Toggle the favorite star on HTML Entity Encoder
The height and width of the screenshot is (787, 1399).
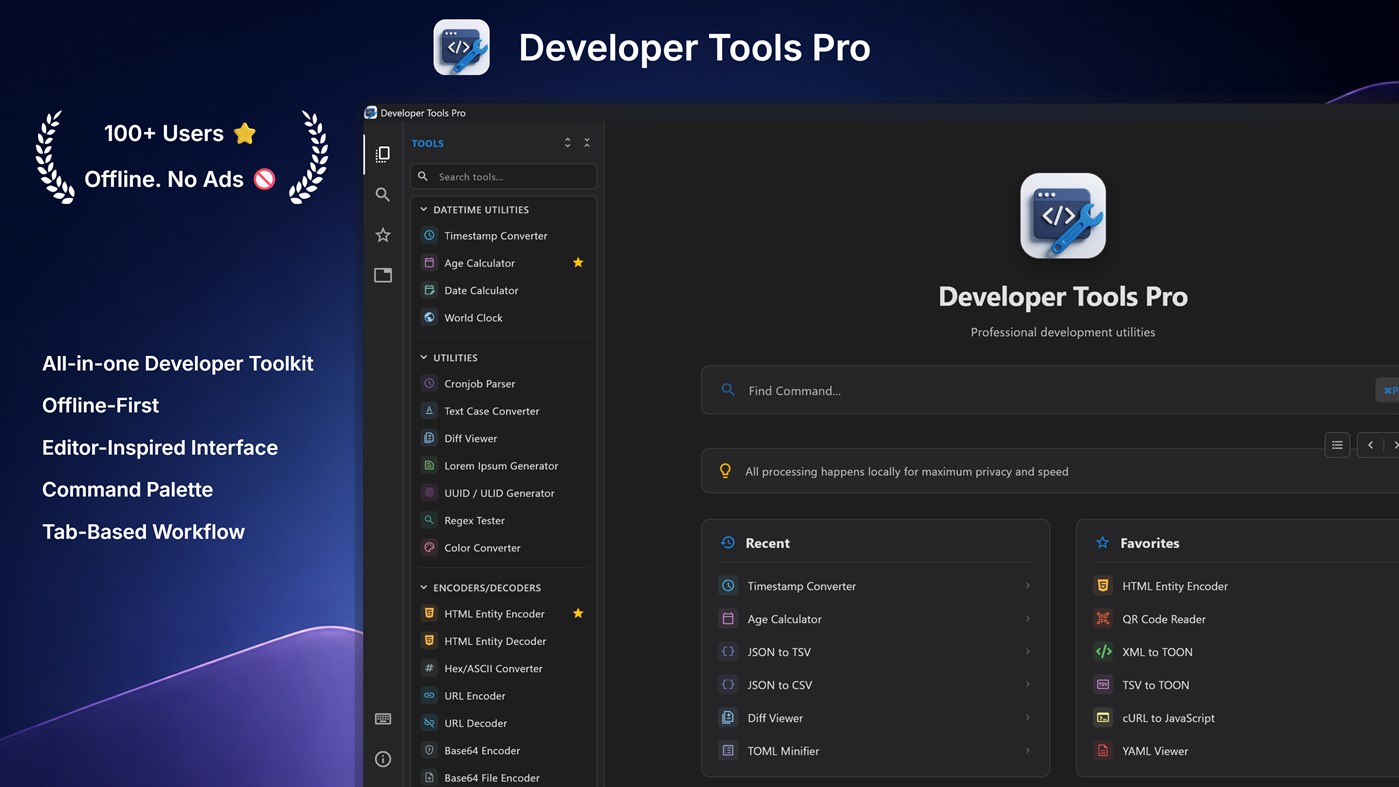click(x=577, y=613)
